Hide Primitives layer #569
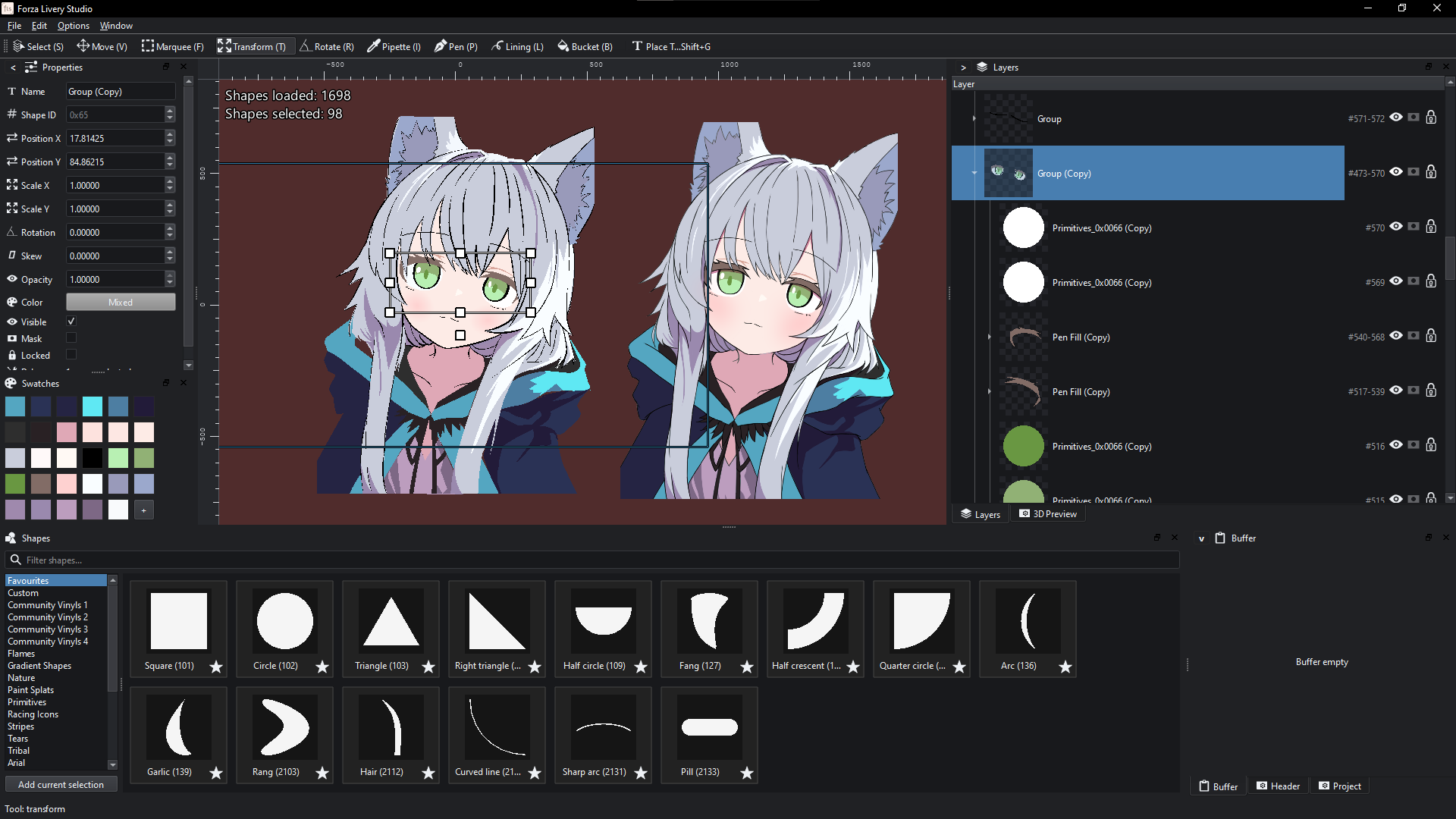 pyautogui.click(x=1396, y=281)
